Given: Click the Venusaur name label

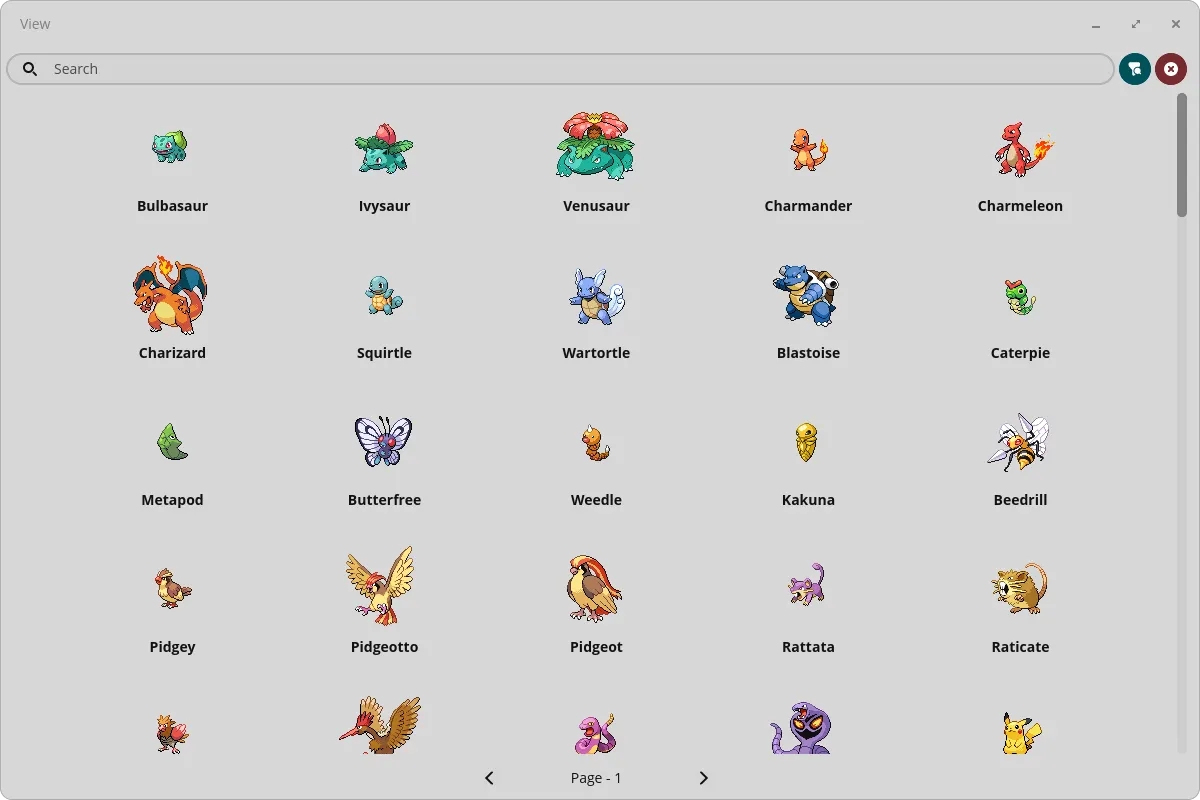Looking at the screenshot, I should coord(596,206).
